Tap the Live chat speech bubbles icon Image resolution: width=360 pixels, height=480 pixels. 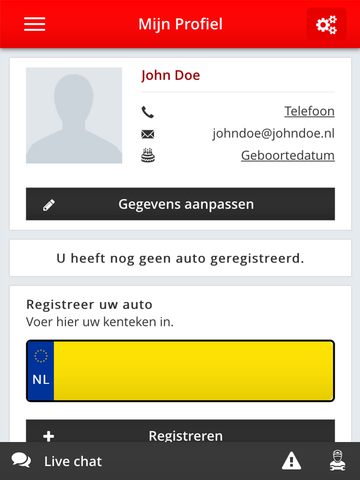tap(21, 460)
